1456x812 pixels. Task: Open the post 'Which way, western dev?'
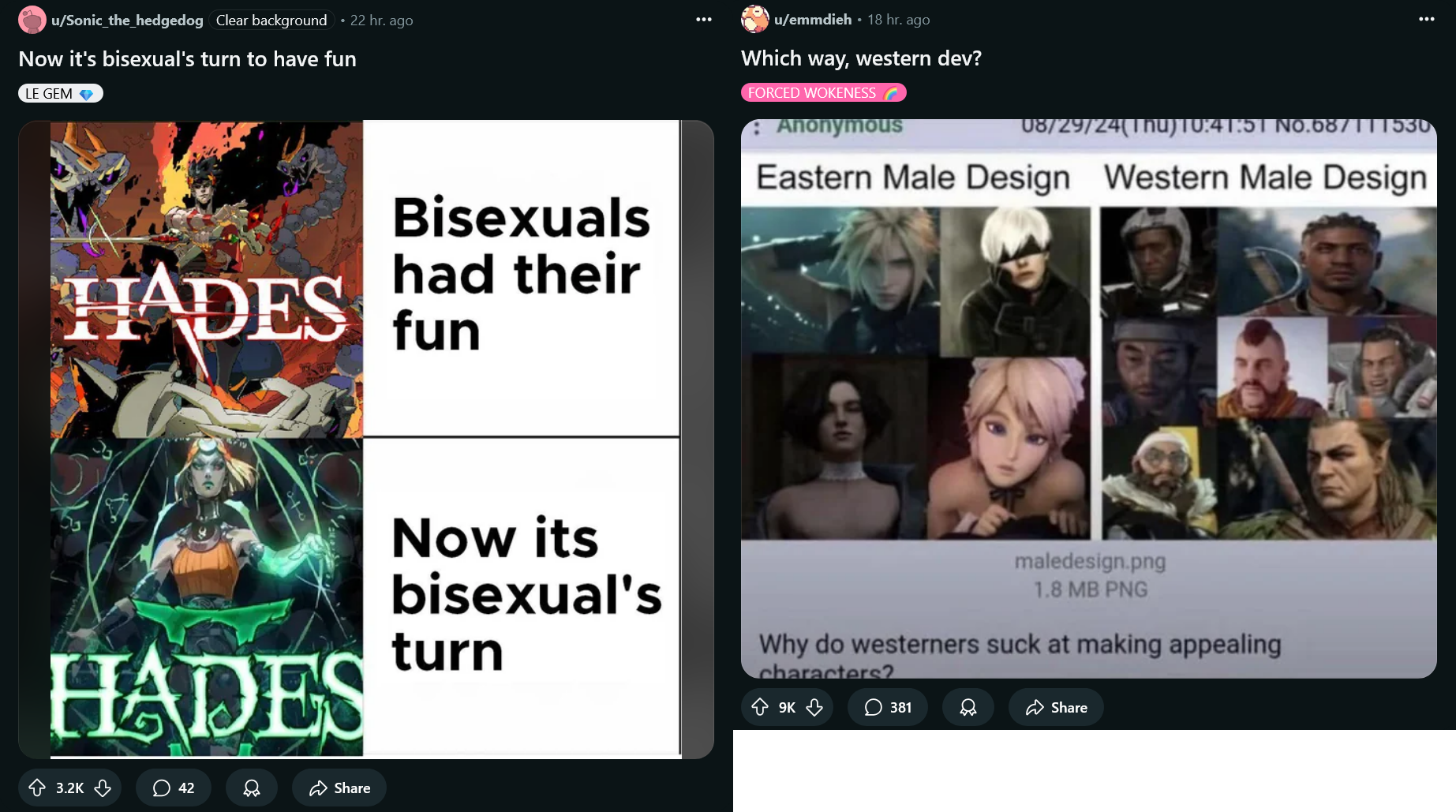tap(861, 58)
